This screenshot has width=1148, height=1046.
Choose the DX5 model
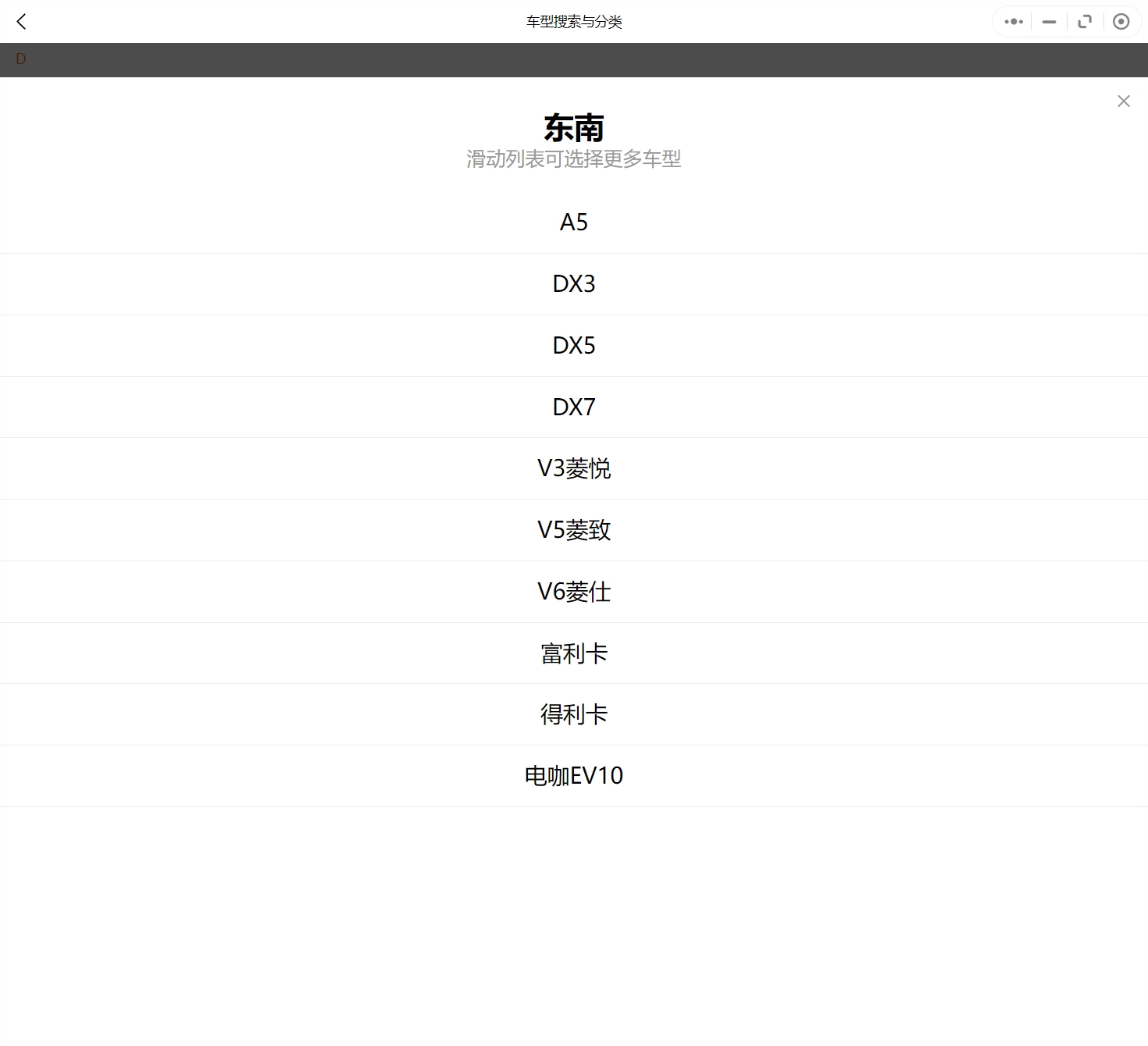point(574,345)
